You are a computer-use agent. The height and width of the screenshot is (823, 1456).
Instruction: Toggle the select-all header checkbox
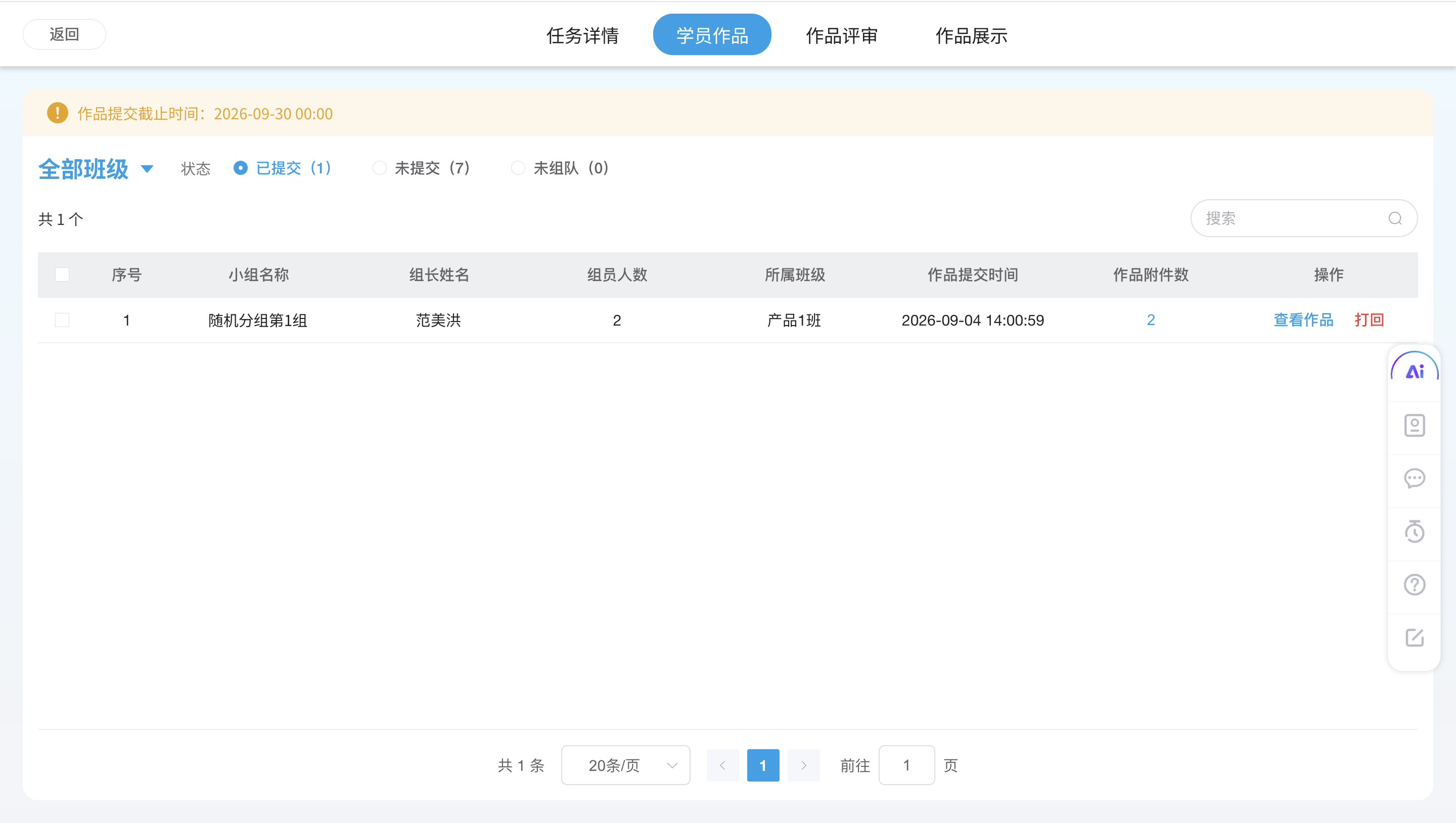coord(62,275)
